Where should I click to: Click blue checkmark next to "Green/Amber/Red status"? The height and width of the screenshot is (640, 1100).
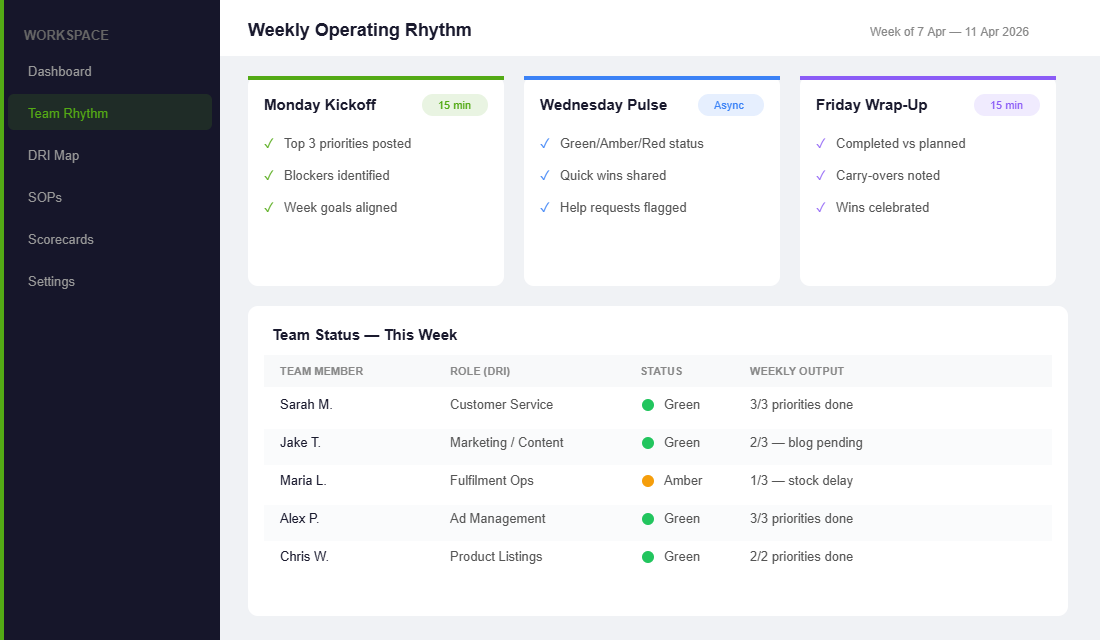[544, 143]
